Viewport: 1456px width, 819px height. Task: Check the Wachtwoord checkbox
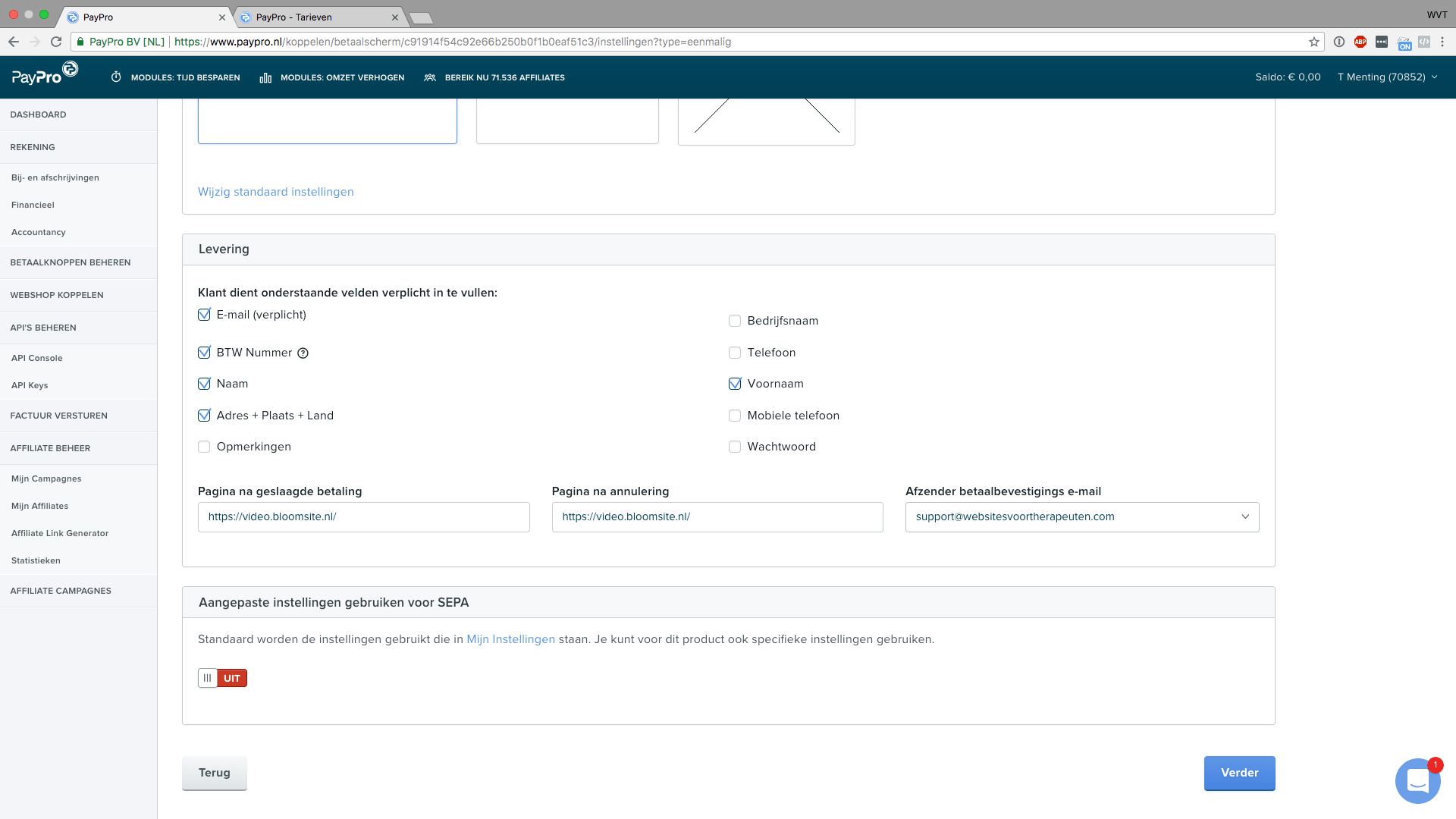(735, 447)
